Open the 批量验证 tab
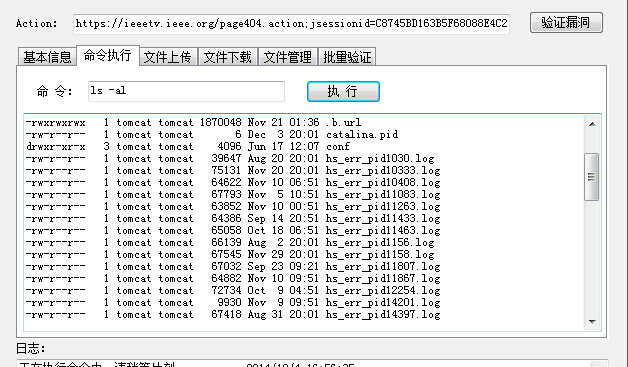The image size is (628, 367). pyautogui.click(x=347, y=57)
